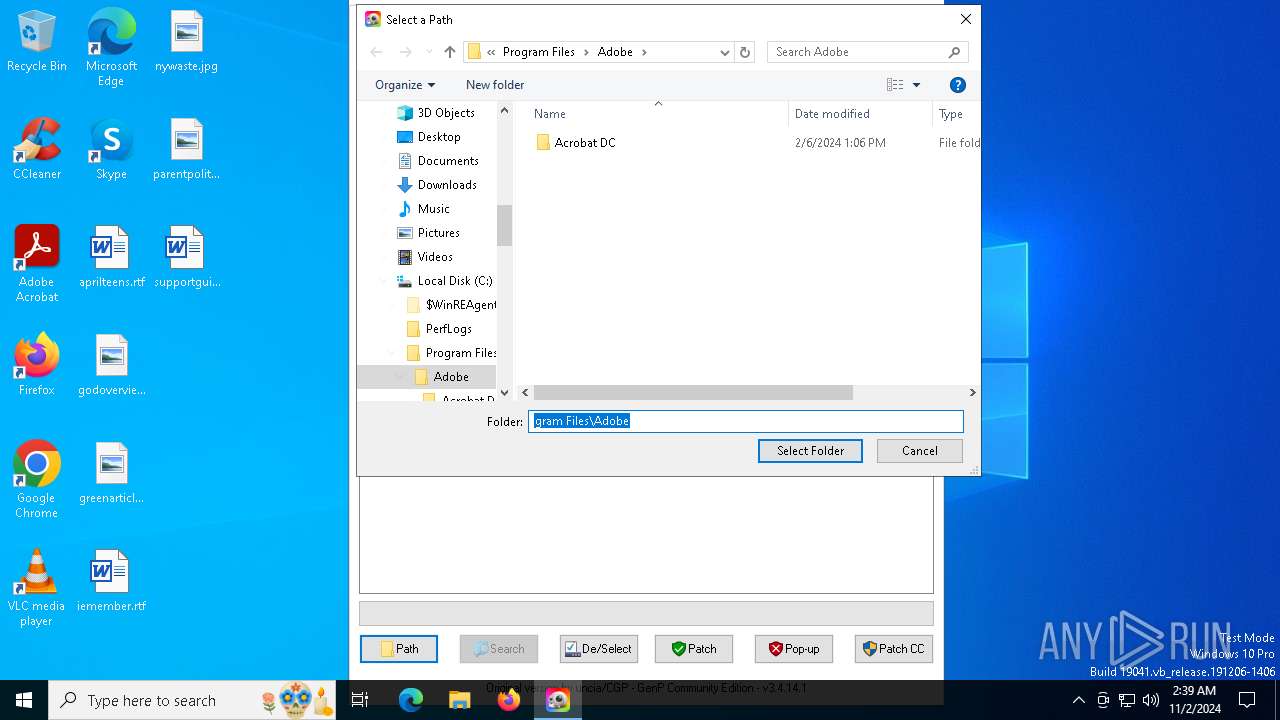1280x720 pixels.
Task: Open the notification center
Action: 1247,700
